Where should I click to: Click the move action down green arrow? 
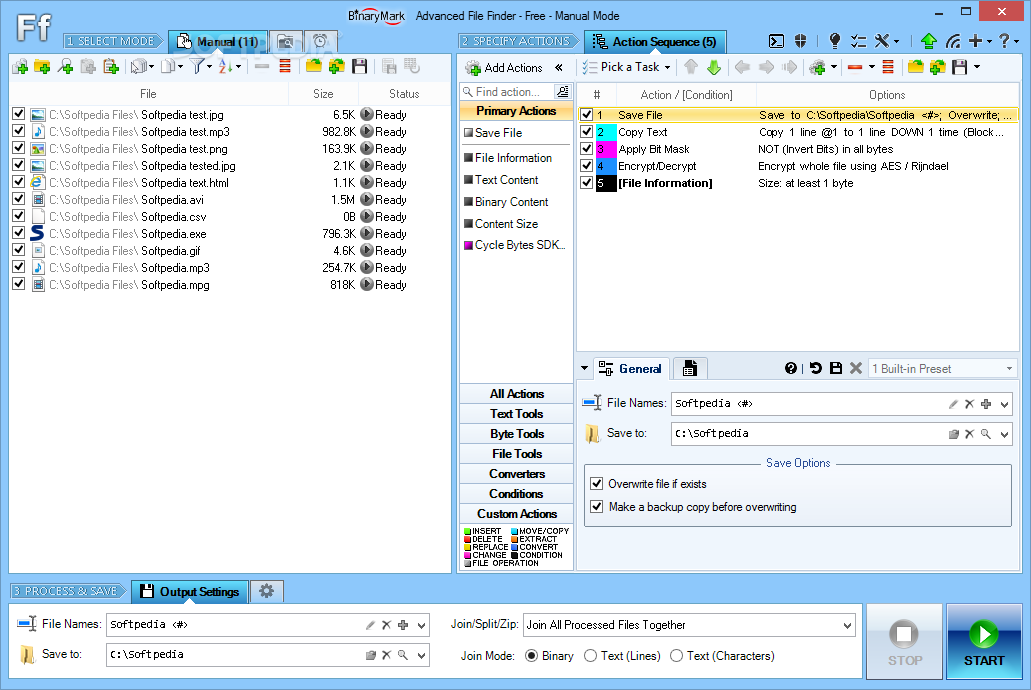tap(714, 67)
